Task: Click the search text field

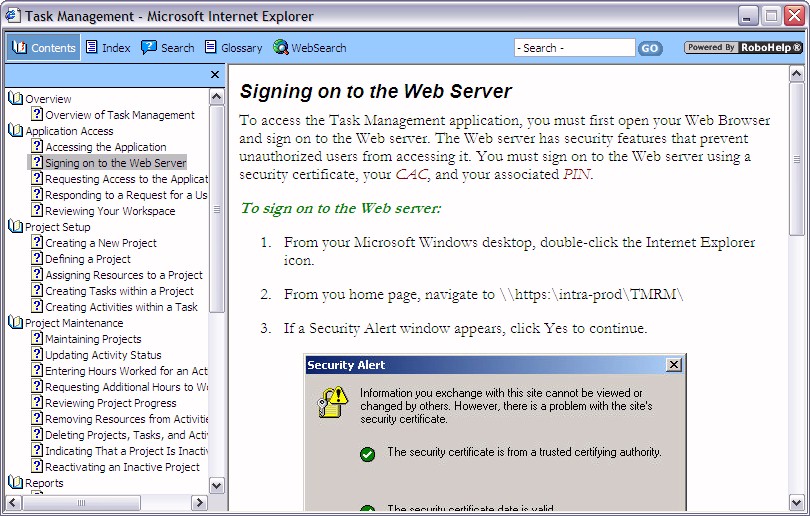Action: point(574,48)
